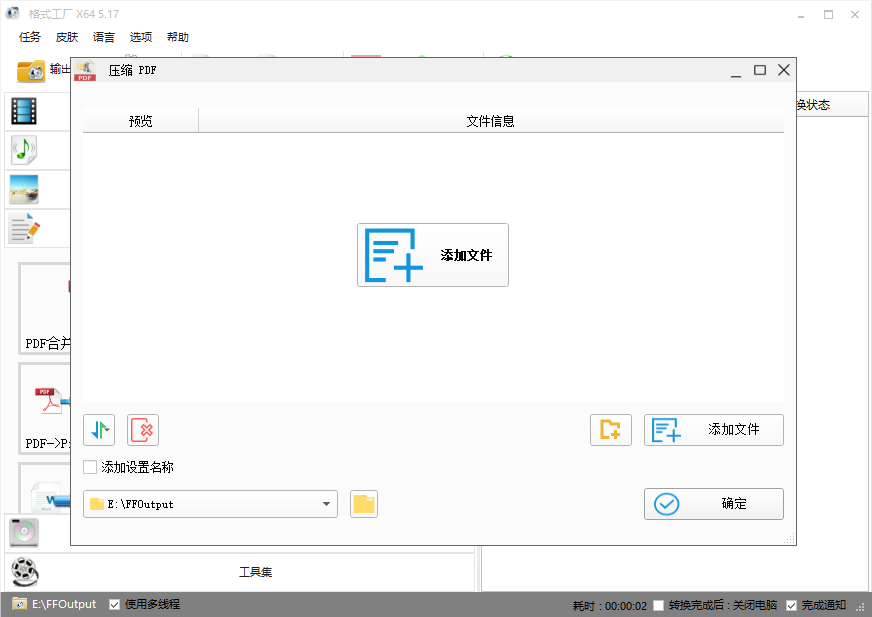Open the 选项 menu
This screenshot has height=617, width=872.
tap(140, 37)
